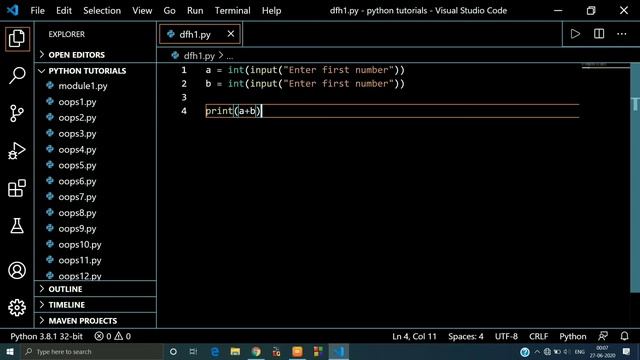This screenshot has height=360, width=640.
Task: Open Cortana from the taskbar
Action: 173,351
